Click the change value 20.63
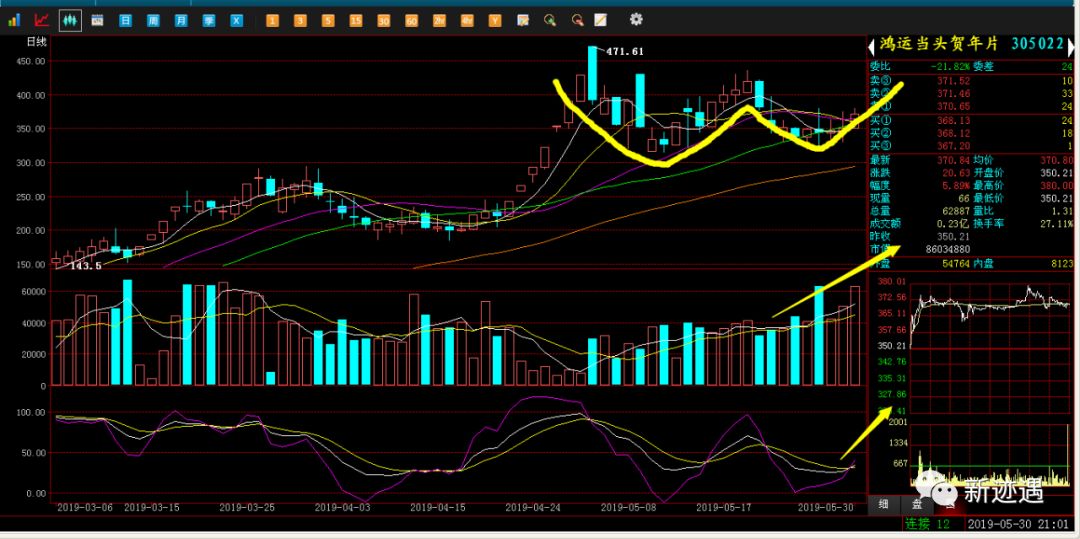 (x=957, y=173)
